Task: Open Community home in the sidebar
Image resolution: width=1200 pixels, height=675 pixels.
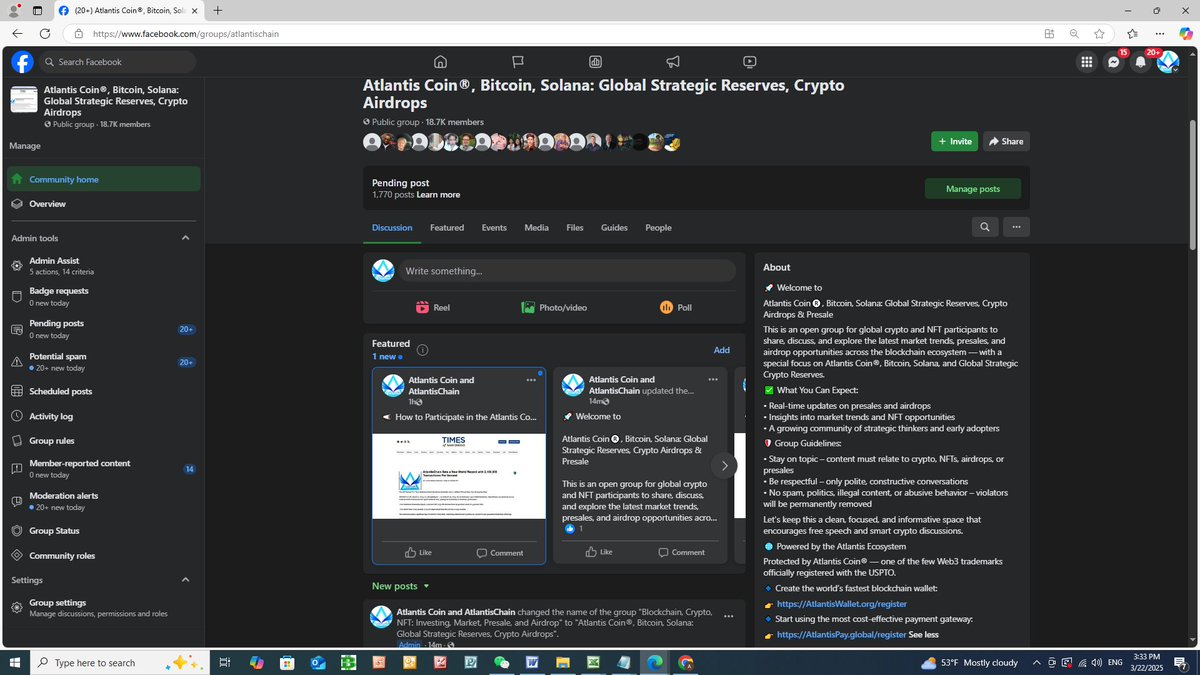Action: (x=103, y=179)
